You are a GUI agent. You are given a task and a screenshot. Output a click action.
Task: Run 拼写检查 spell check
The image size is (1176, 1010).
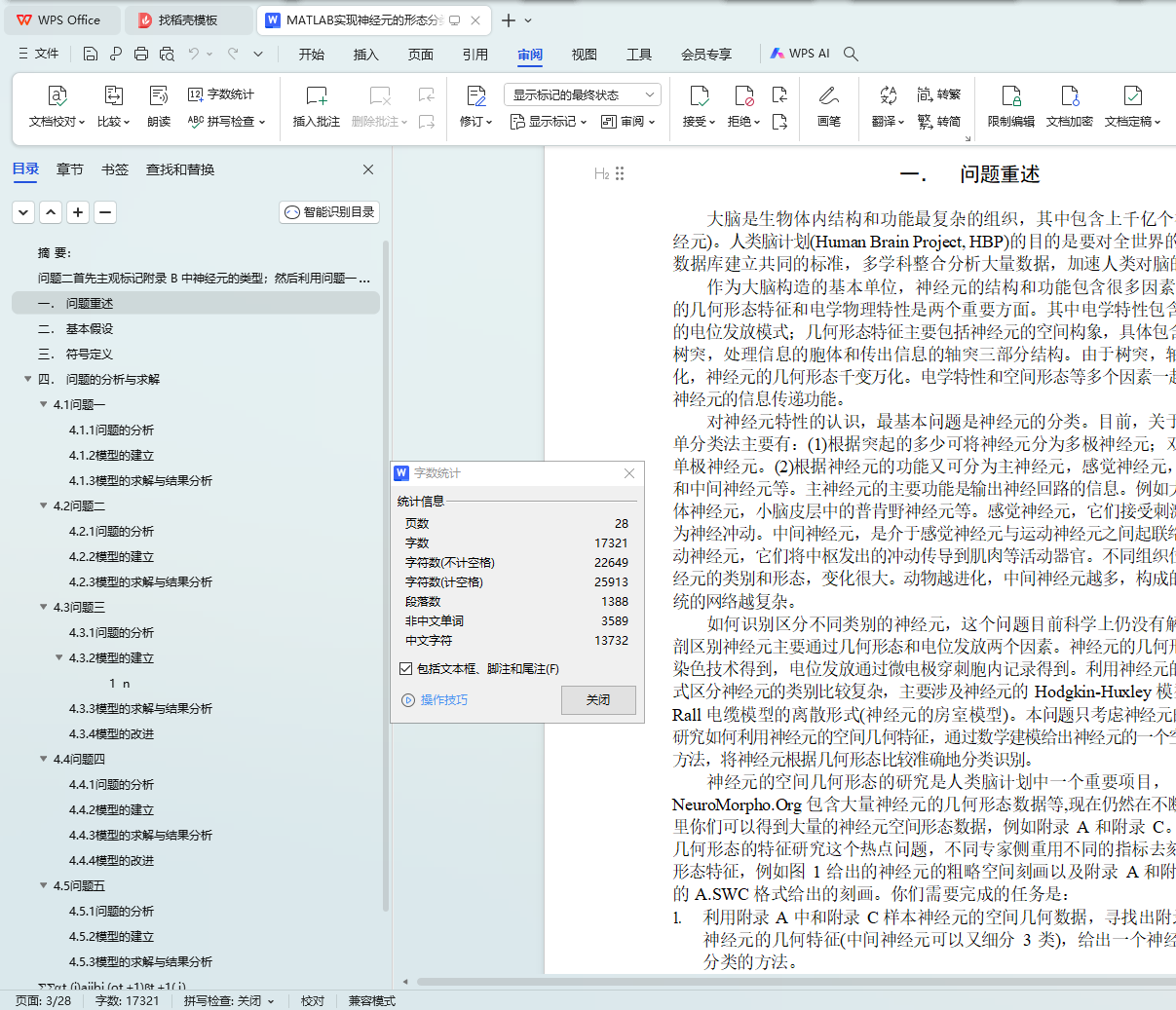tap(226, 122)
